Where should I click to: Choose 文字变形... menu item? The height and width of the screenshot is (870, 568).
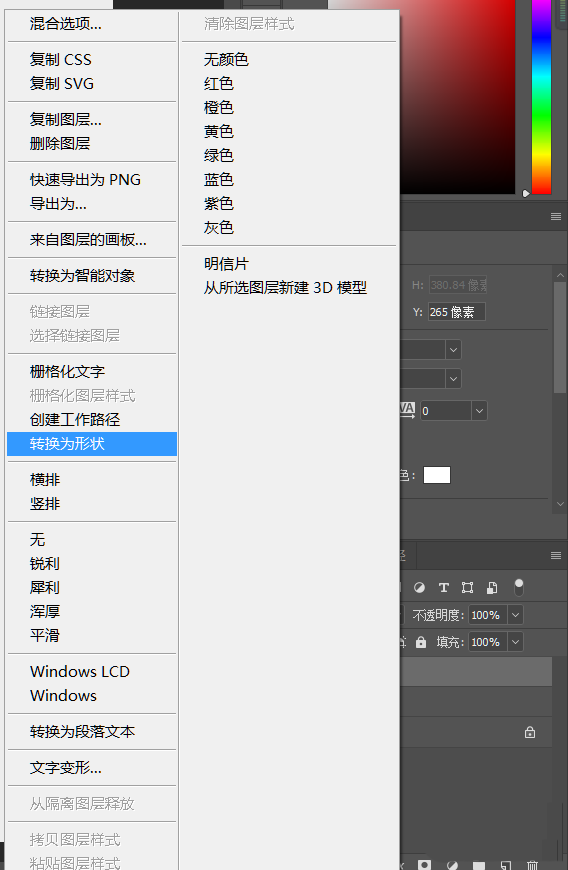click(65, 768)
